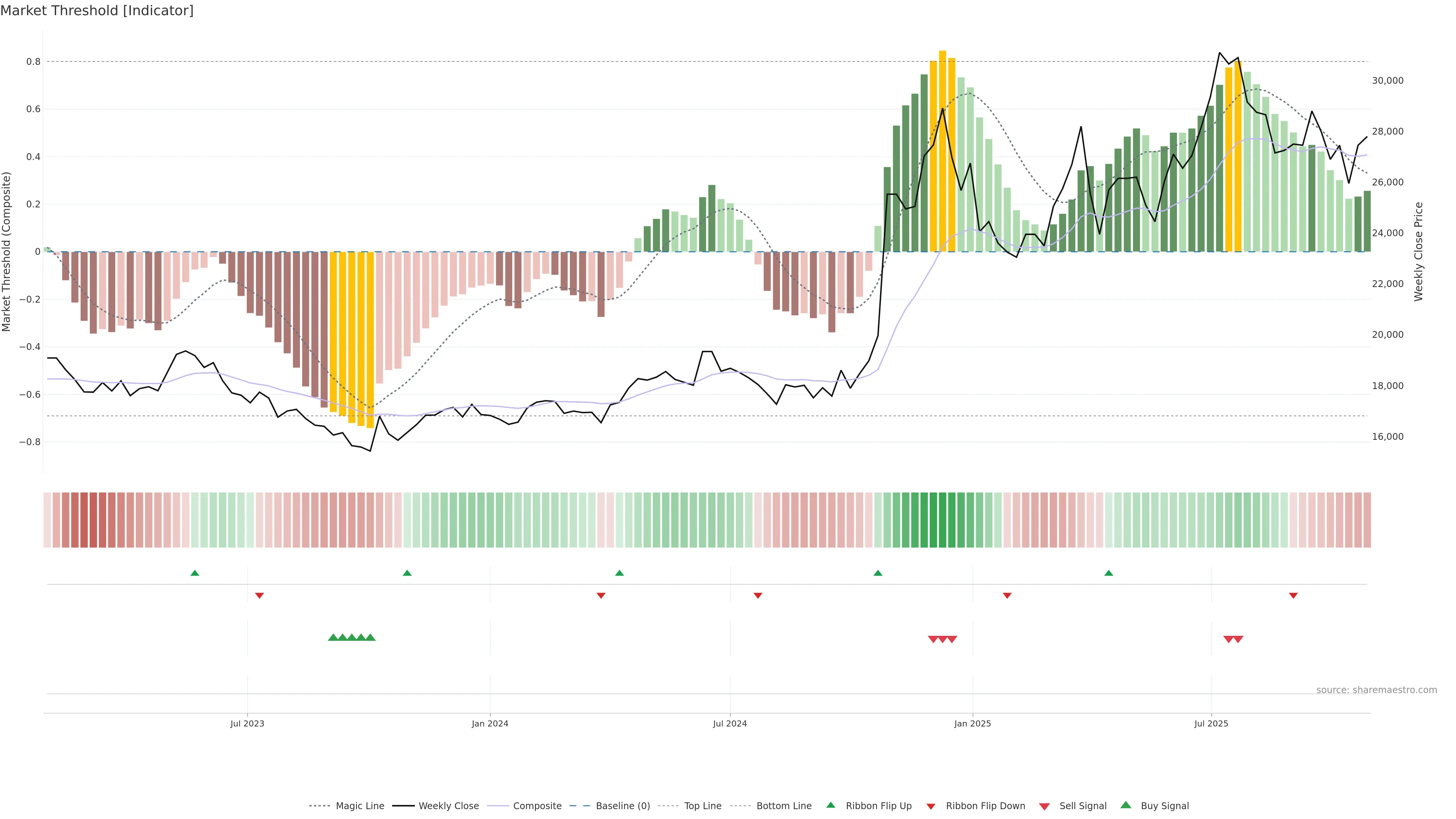Click Ribbon Flip Down legend triangle icon
The height and width of the screenshot is (819, 1456).
coord(931,806)
